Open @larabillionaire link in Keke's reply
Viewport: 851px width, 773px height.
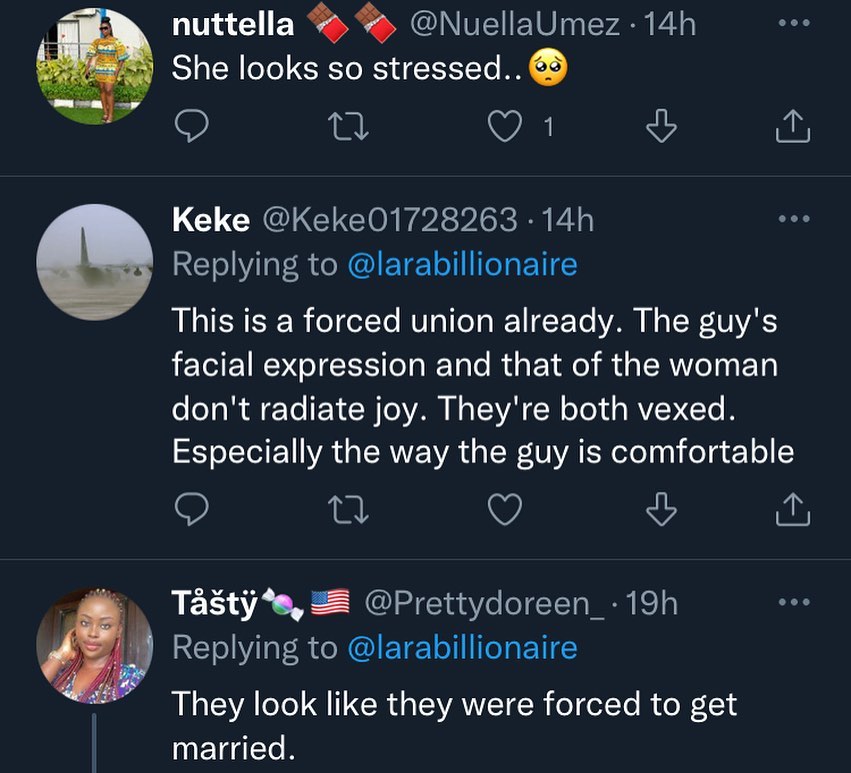461,264
